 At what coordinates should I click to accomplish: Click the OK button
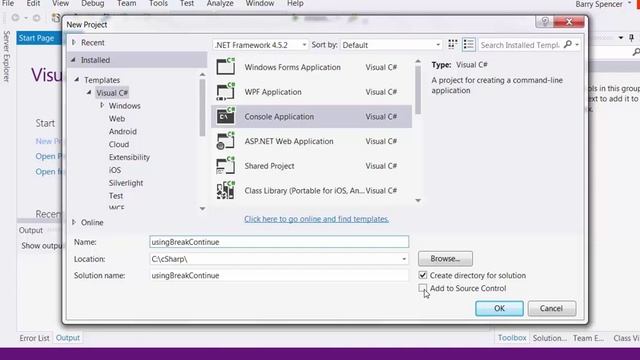[x=499, y=308]
